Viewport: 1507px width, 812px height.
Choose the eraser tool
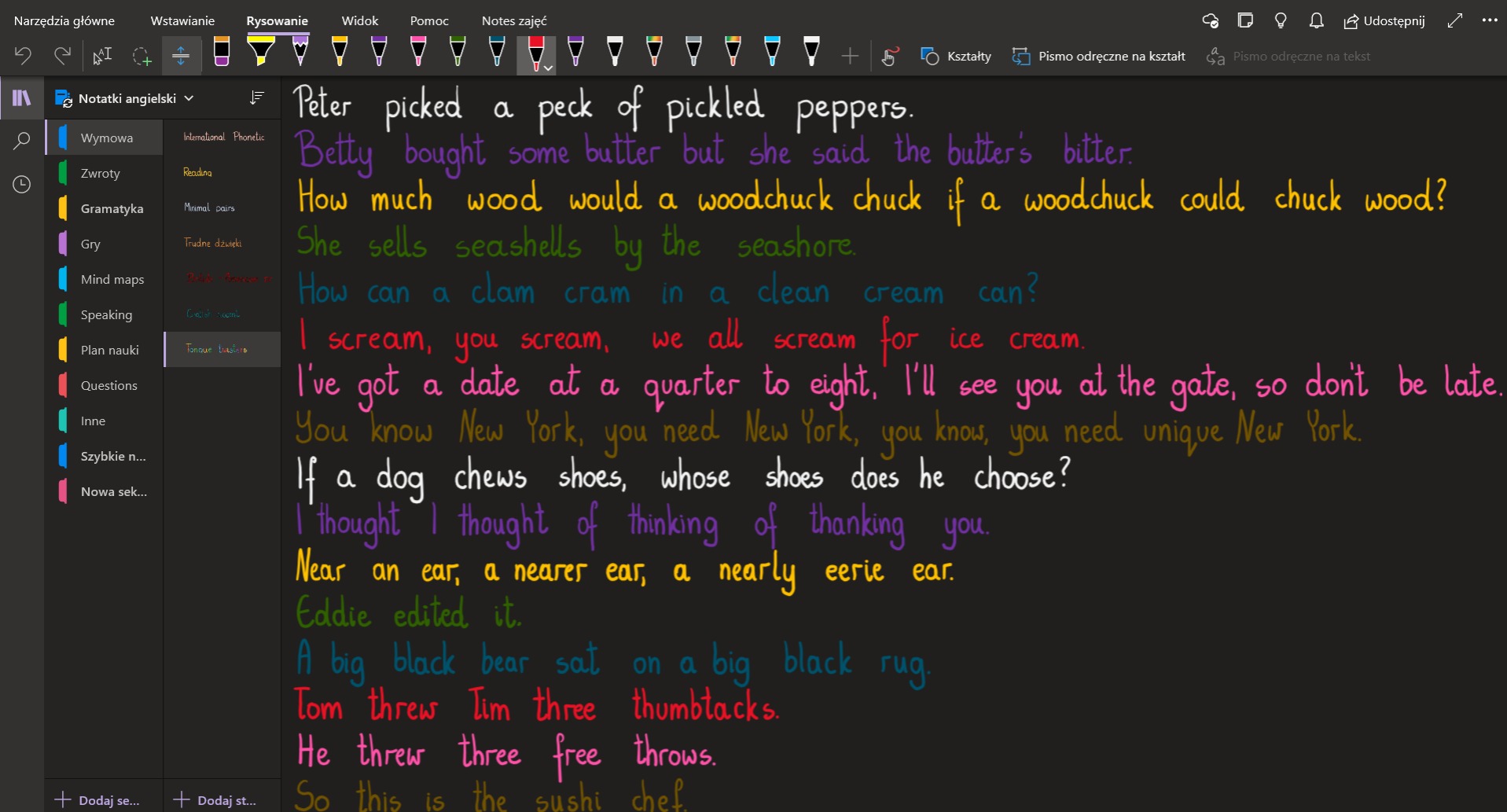(222, 52)
